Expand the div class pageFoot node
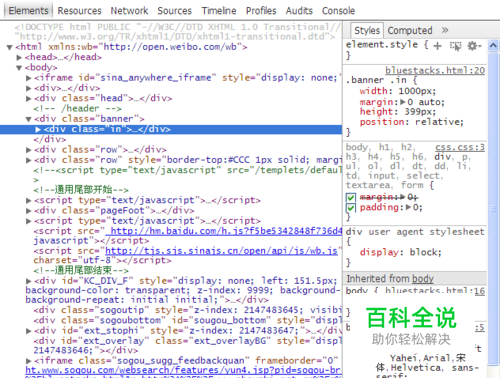Viewport: 500px width, 378px height. (x=29, y=211)
